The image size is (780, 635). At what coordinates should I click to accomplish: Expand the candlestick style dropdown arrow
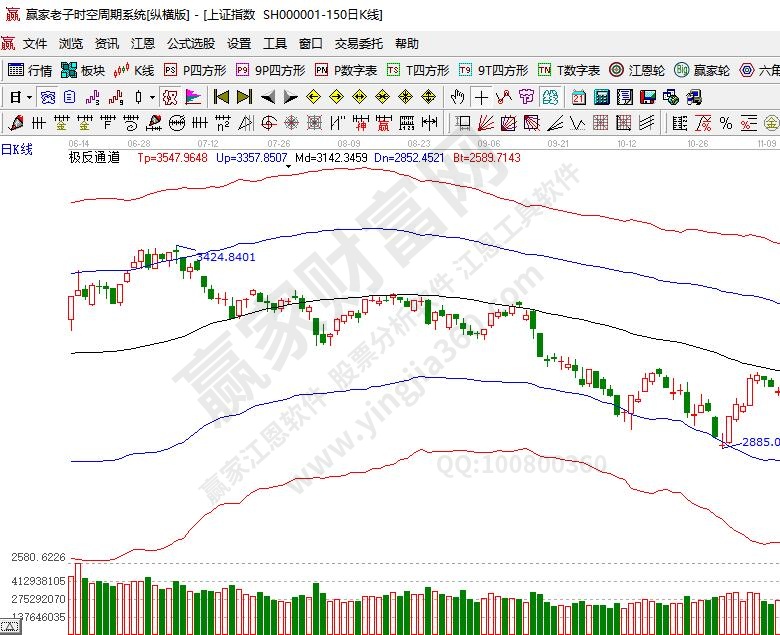(x=152, y=97)
